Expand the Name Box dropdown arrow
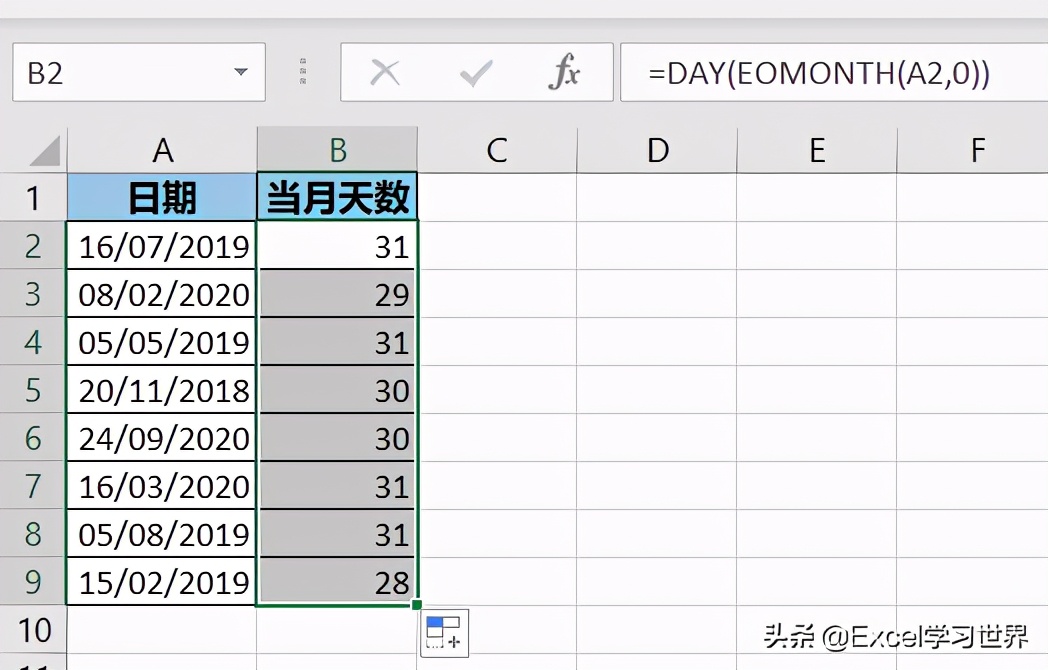 [x=240, y=72]
